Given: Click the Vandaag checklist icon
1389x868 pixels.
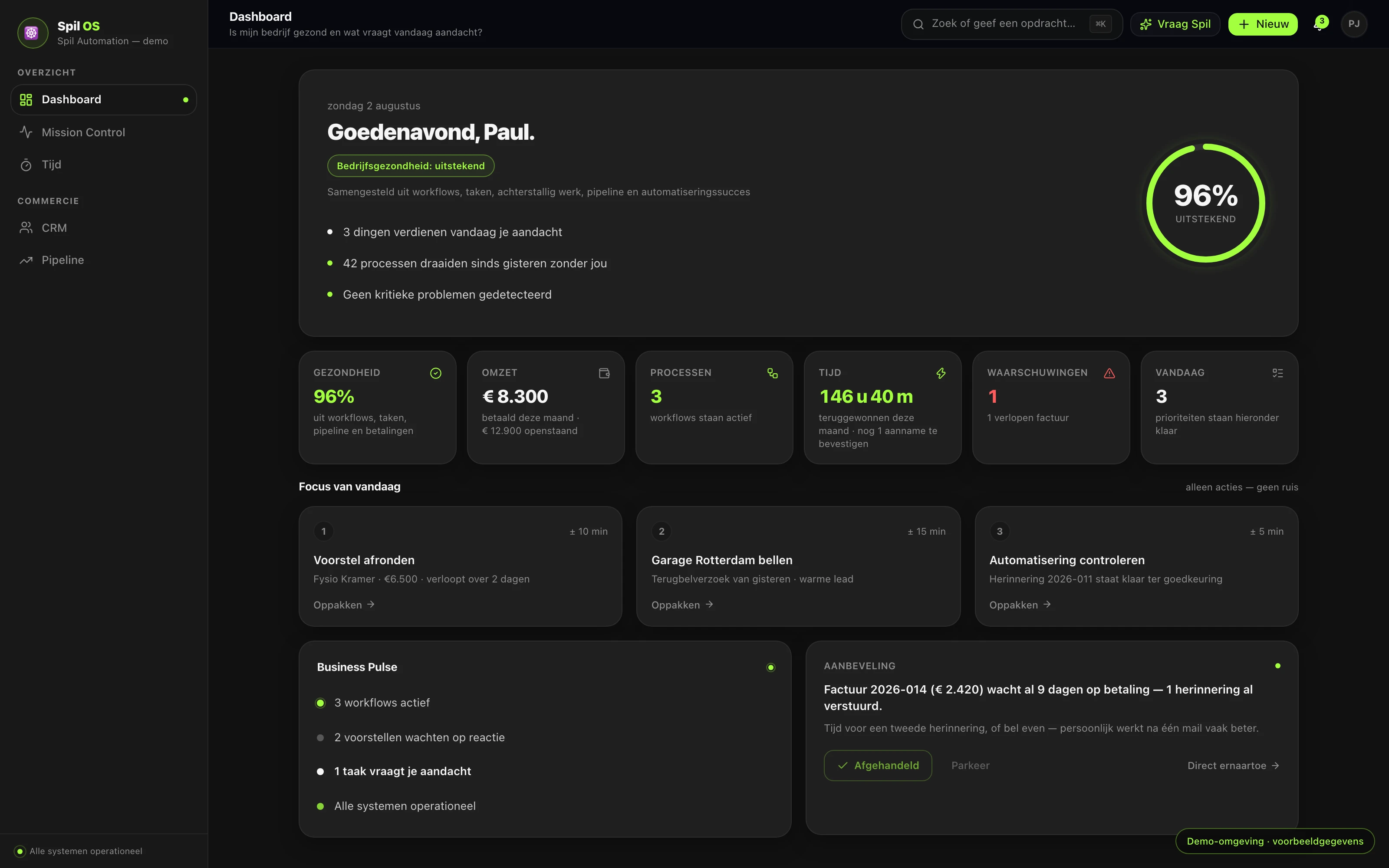Looking at the screenshot, I should coord(1277,373).
